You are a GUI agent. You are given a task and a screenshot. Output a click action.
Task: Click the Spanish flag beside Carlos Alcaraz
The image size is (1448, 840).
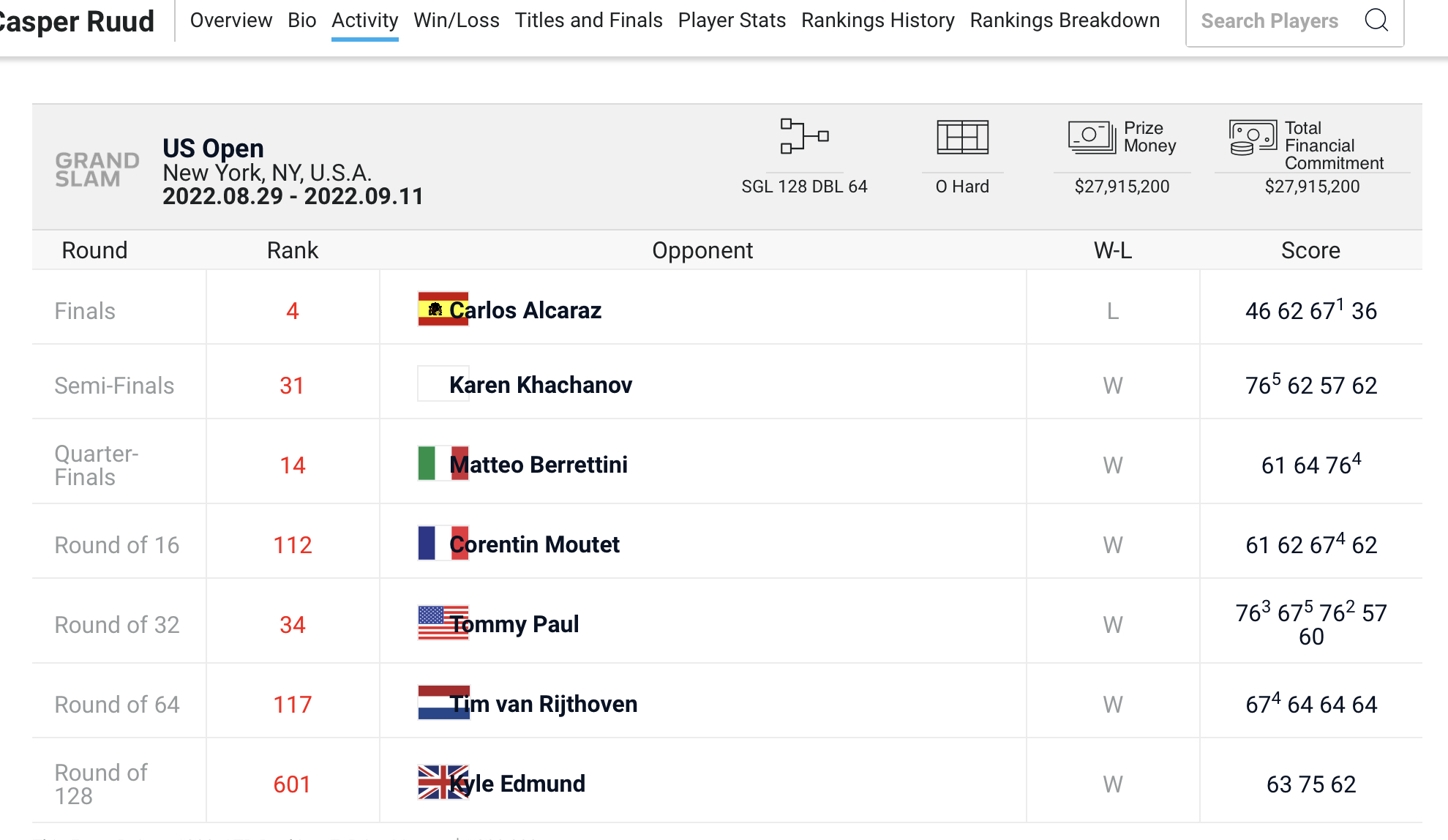(x=443, y=309)
